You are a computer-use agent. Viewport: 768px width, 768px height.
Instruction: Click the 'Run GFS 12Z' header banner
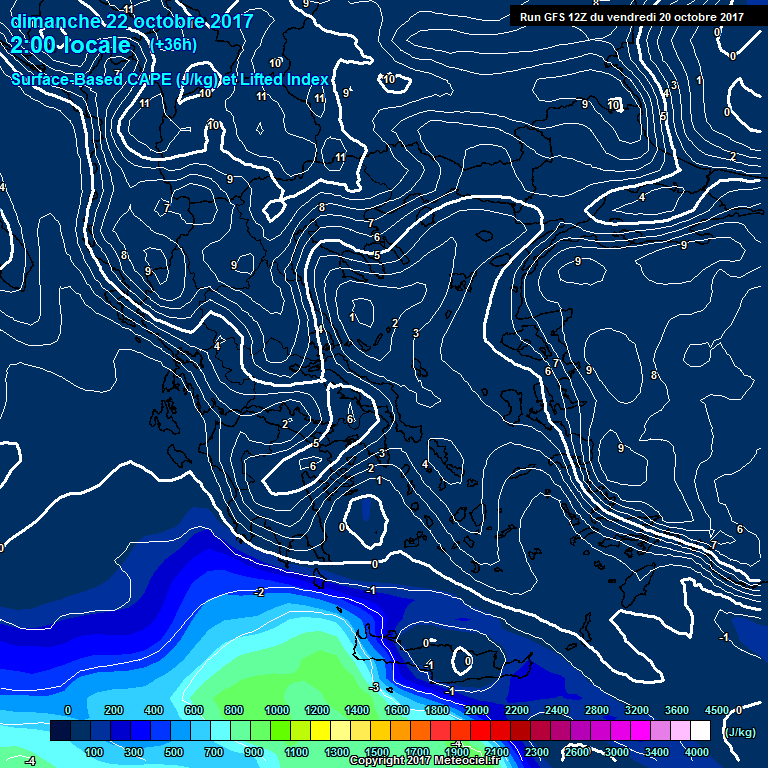[630, 16]
